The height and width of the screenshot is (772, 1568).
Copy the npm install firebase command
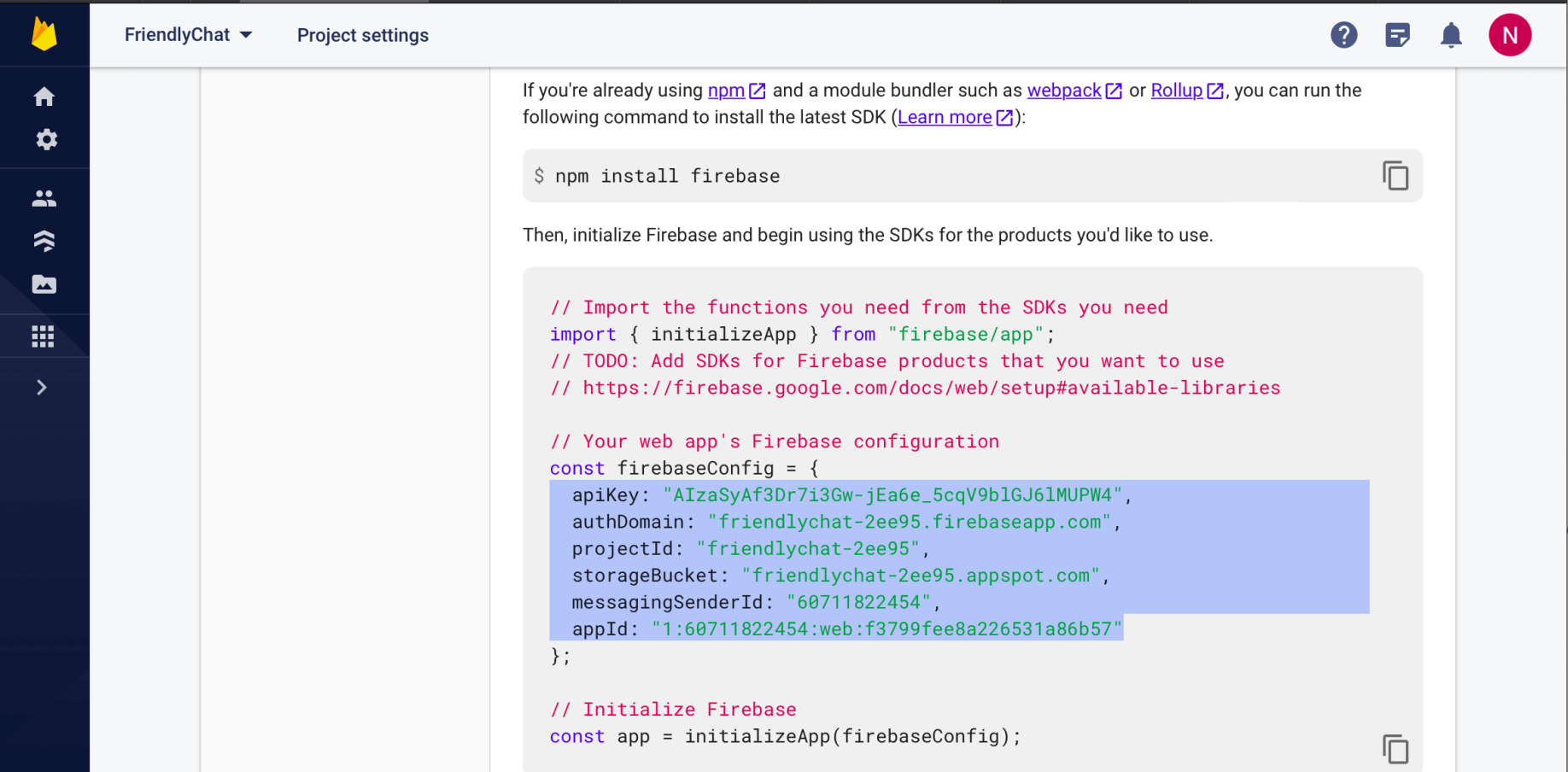click(x=1395, y=176)
